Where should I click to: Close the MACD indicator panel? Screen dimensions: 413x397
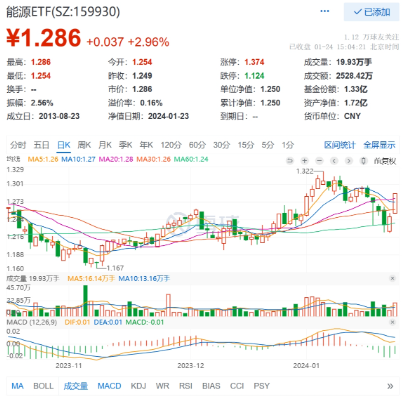coord(392,322)
